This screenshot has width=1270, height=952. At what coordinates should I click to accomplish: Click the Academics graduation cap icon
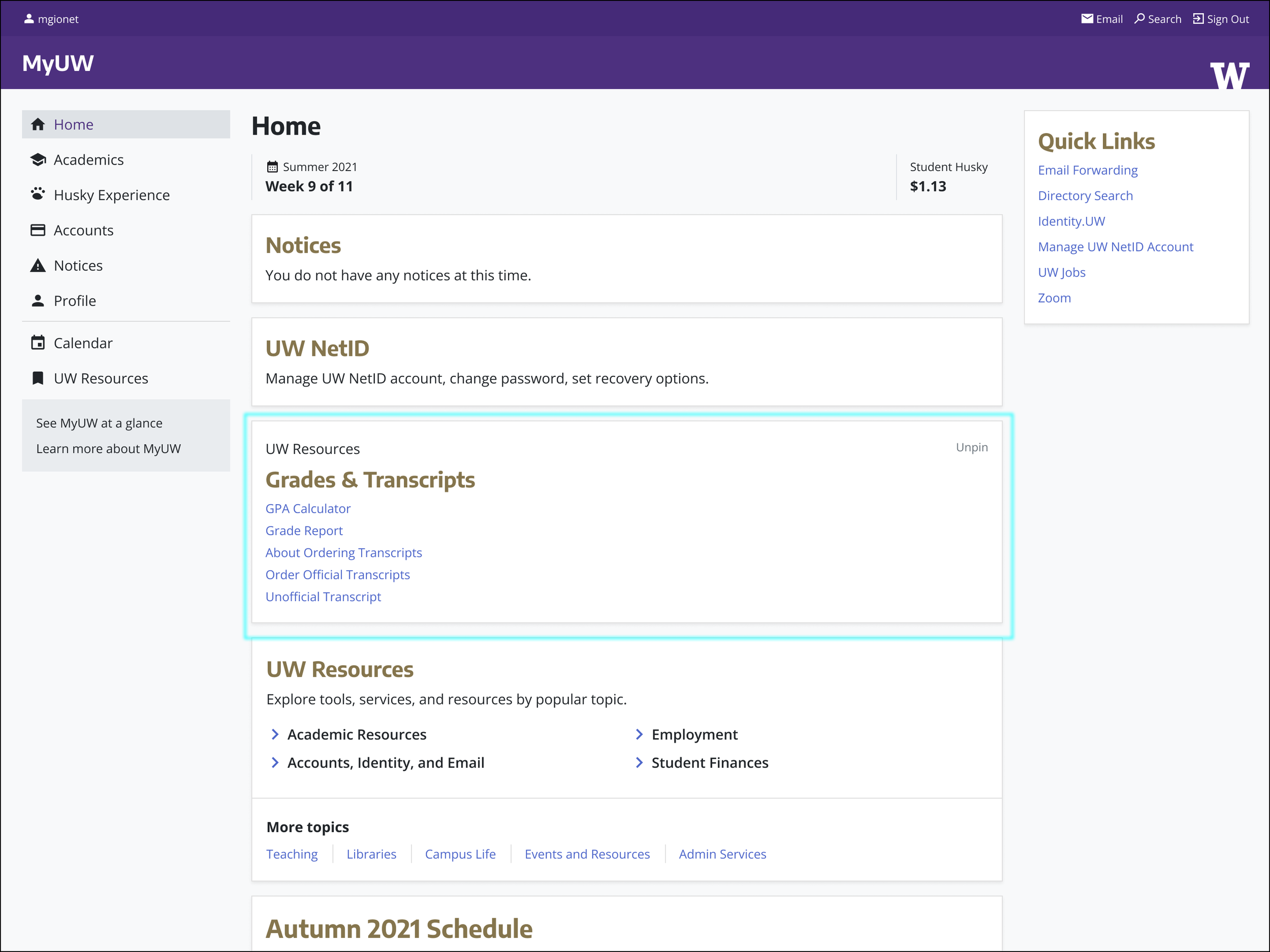38,159
